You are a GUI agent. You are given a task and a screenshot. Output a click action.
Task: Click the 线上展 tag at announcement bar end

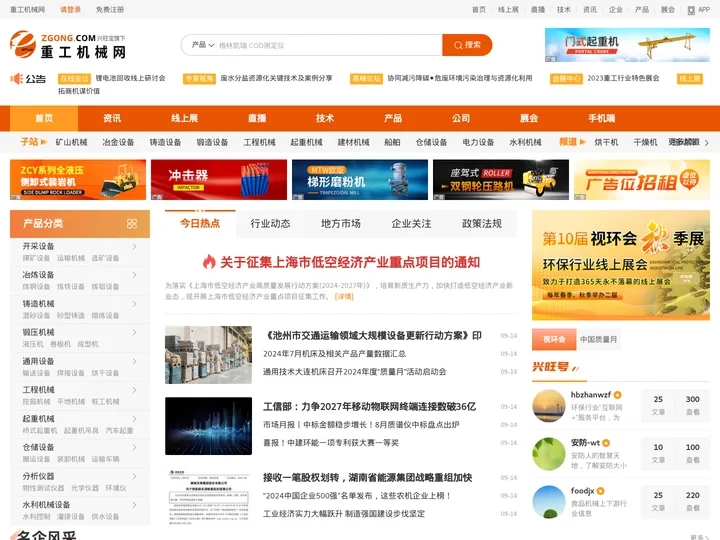[x=690, y=79]
